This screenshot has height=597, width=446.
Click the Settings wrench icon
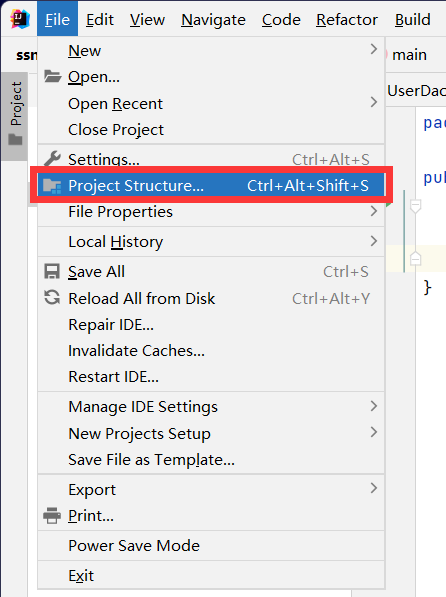click(52, 159)
